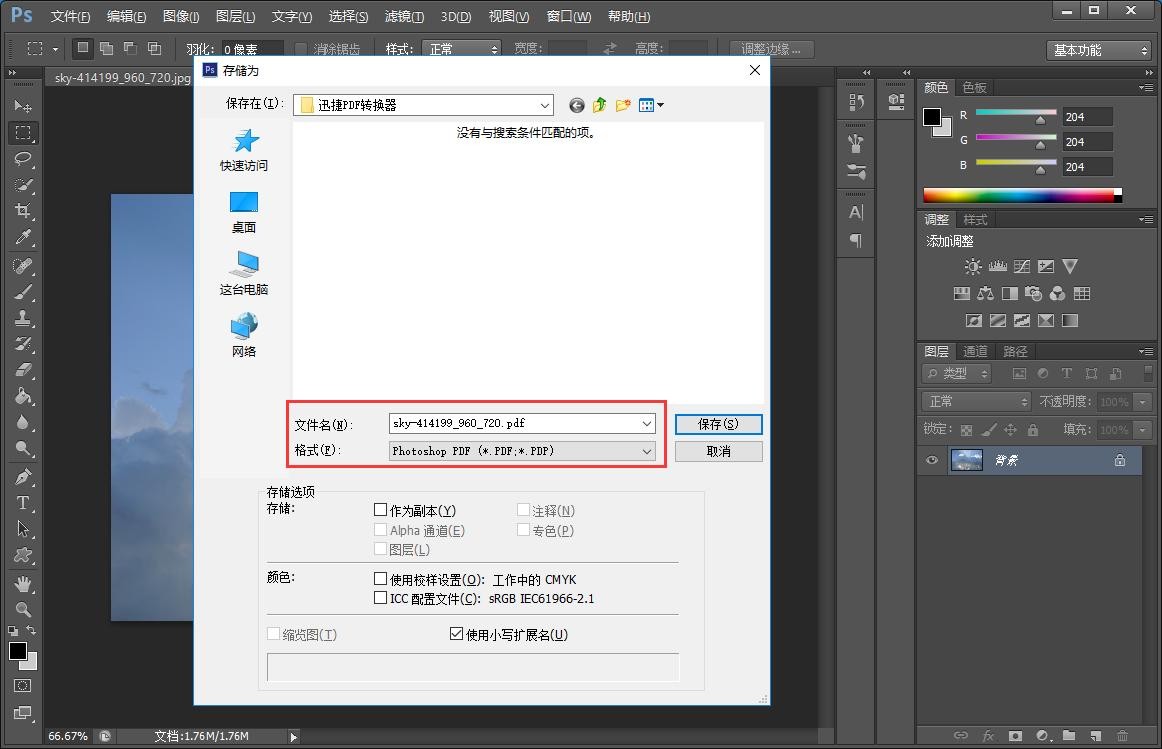Click the create new folder icon
This screenshot has width=1162, height=749.
point(623,105)
